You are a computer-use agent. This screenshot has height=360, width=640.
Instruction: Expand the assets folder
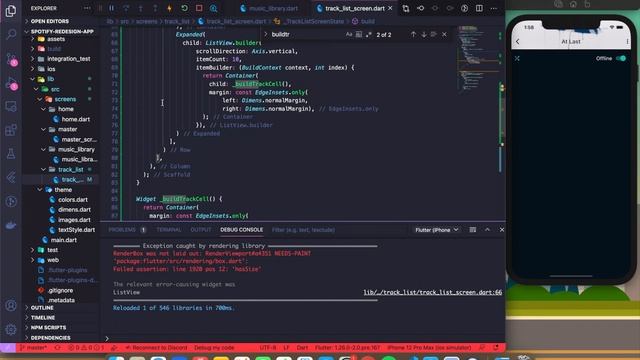coord(56,39)
